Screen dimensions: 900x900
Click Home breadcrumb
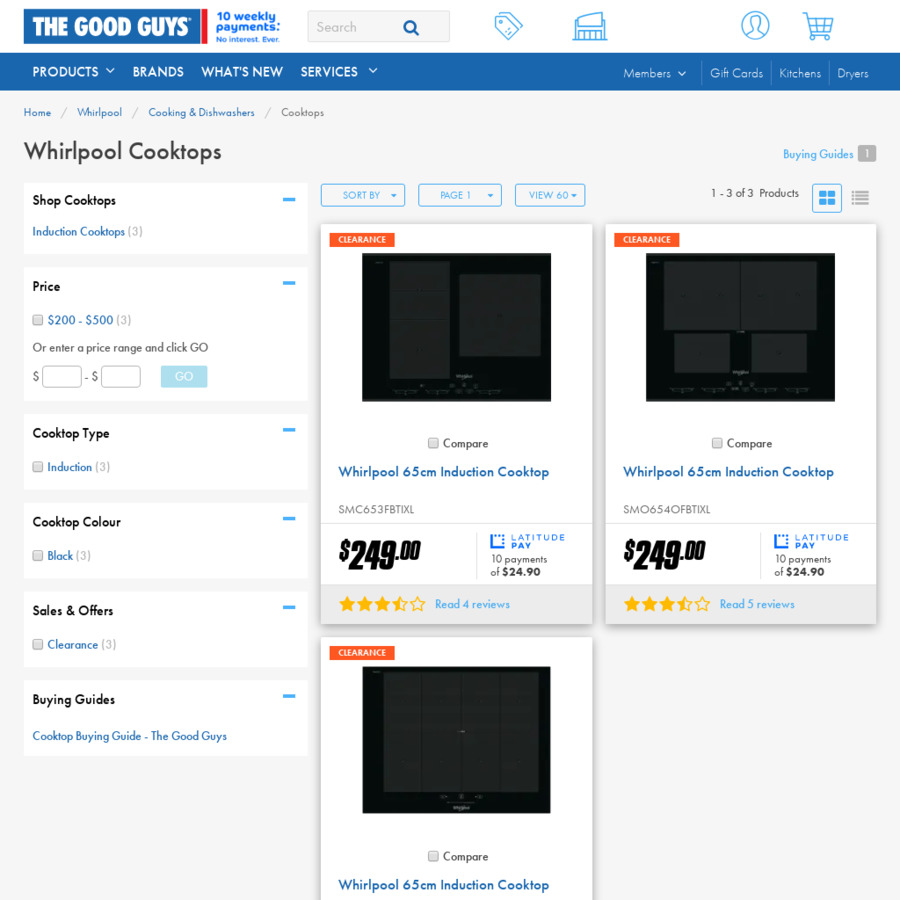(37, 112)
